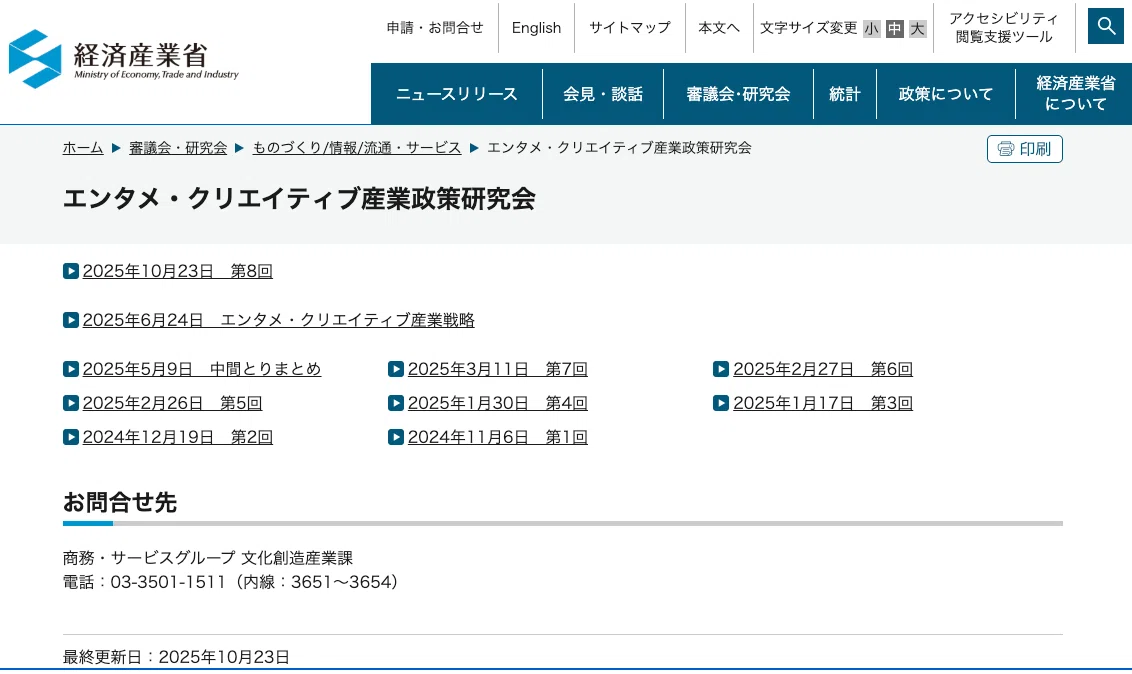
Task: Open 2025年1月17日 第3回 link
Action: click(x=823, y=403)
